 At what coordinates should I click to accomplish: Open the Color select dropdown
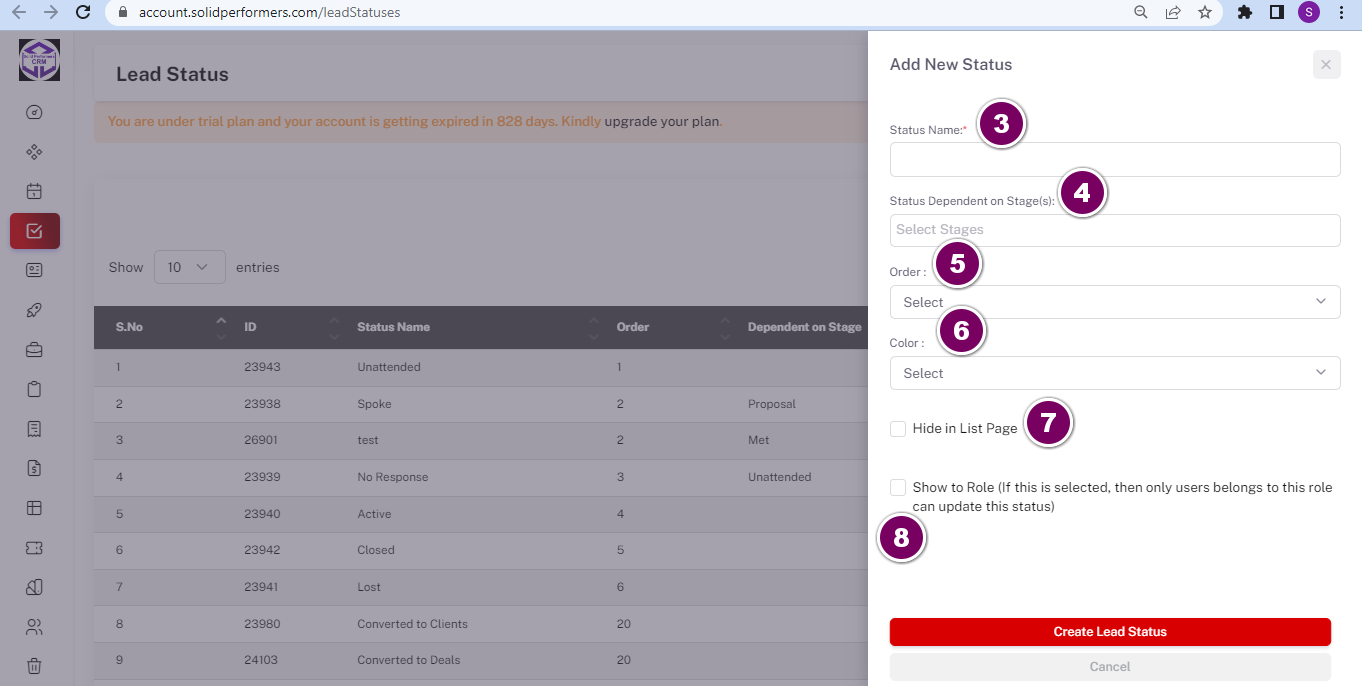click(1115, 373)
